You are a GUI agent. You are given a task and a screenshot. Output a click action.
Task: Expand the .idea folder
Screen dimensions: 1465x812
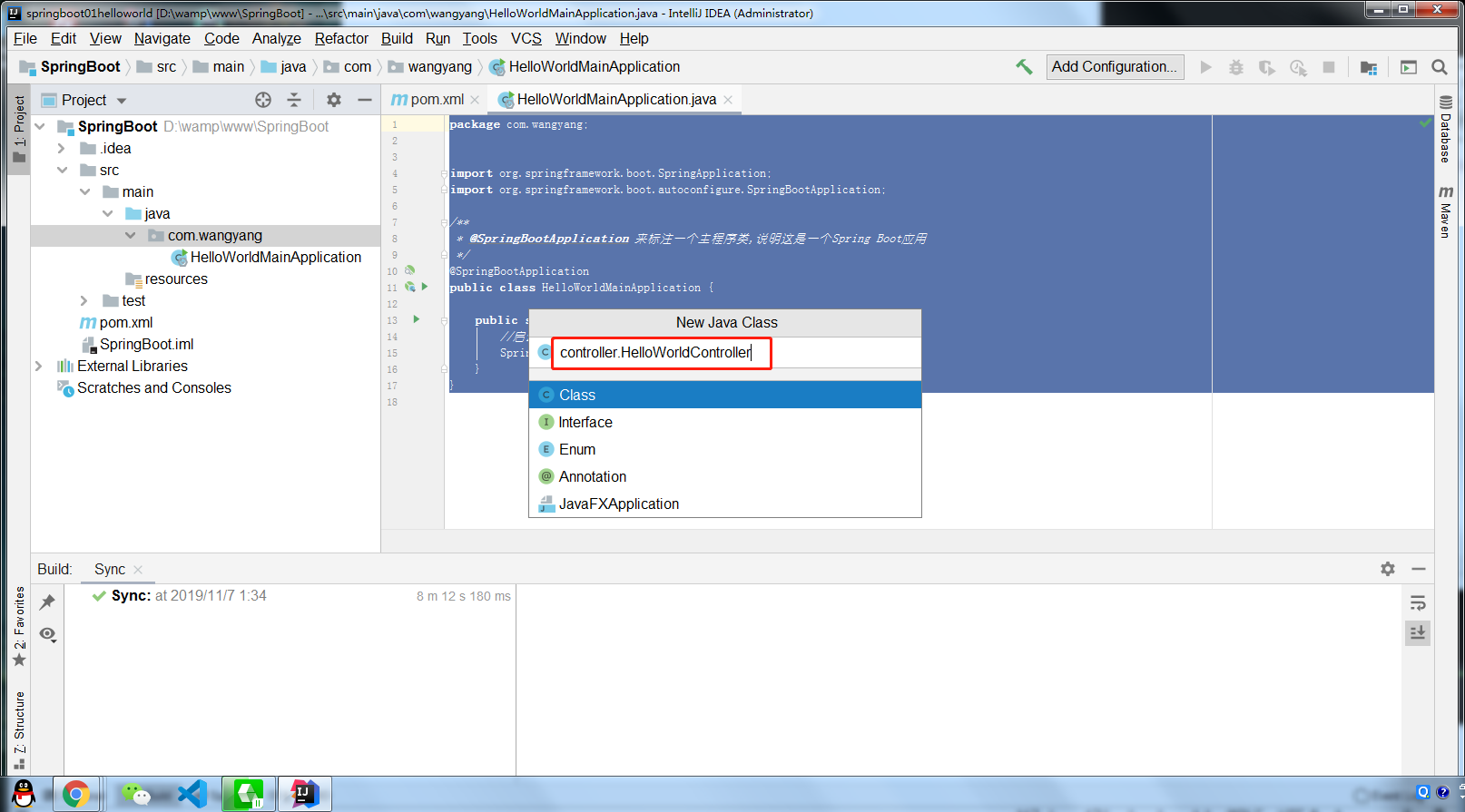pyautogui.click(x=61, y=148)
